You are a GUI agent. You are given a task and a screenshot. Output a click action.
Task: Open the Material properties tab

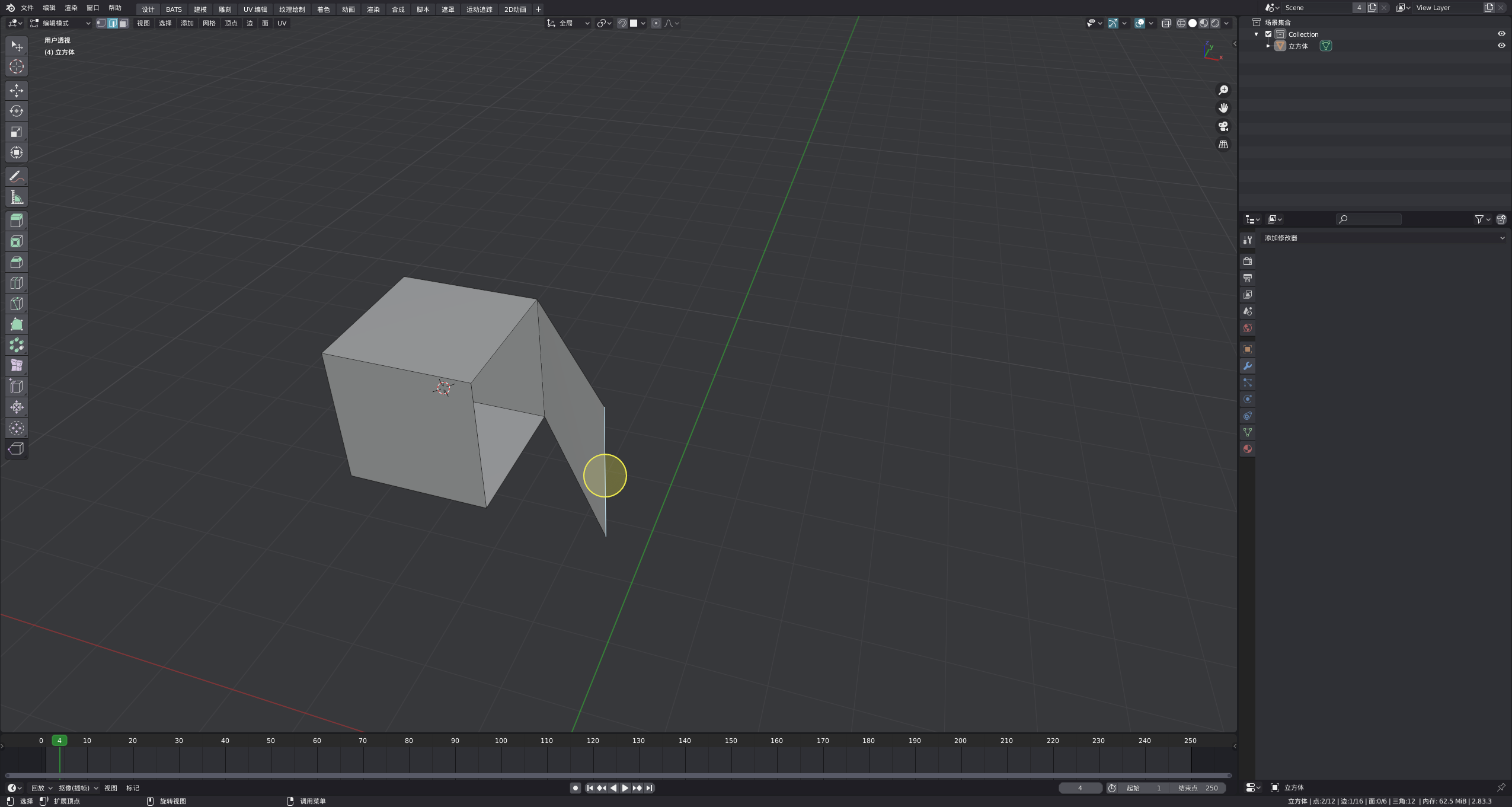point(1248,449)
